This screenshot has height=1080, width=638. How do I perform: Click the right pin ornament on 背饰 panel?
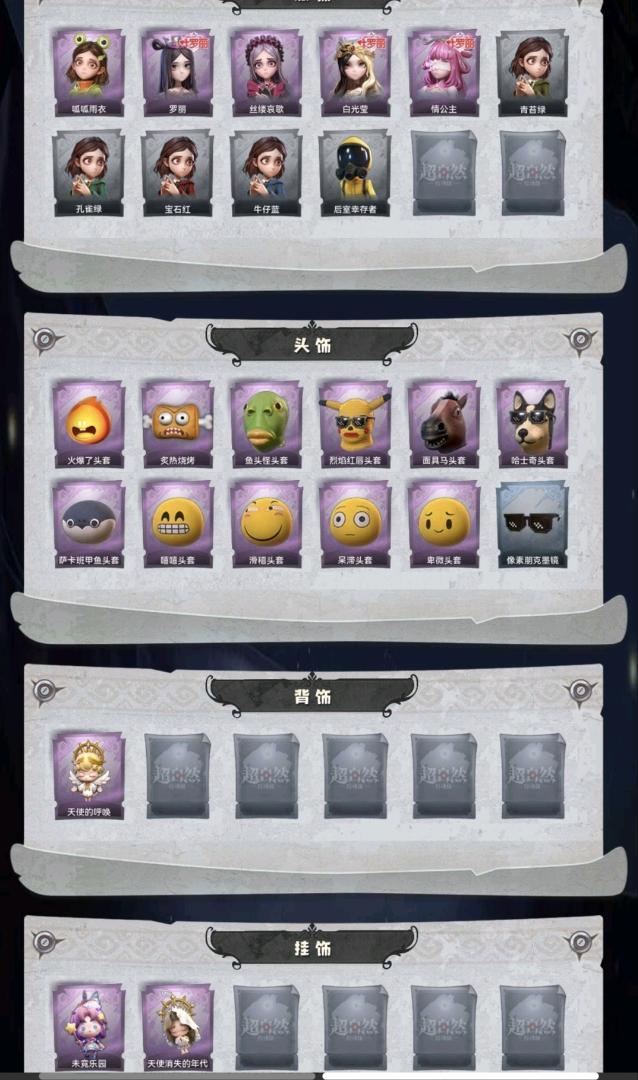click(579, 691)
